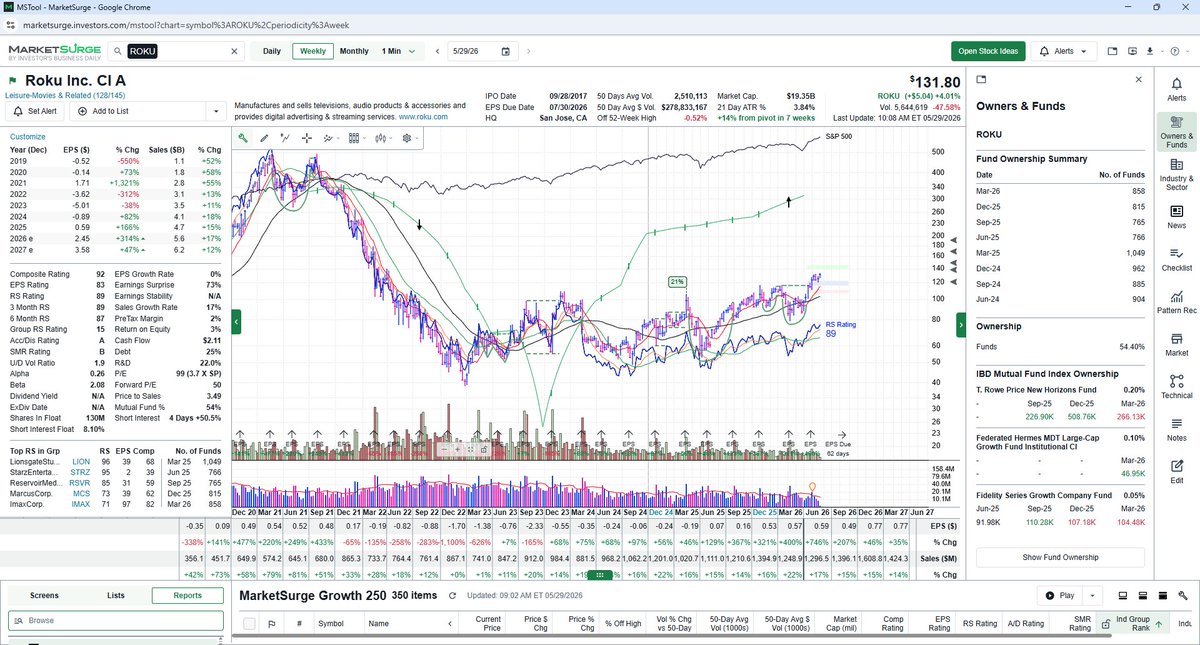Select the largest list panel layout icon

point(1161,595)
